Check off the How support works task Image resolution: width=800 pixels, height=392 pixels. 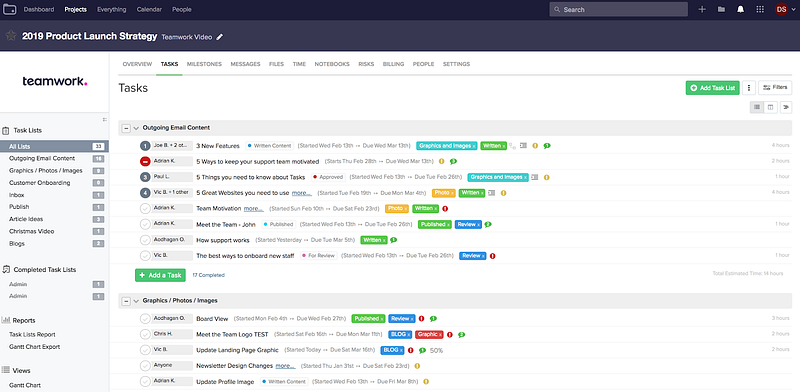[145, 240]
